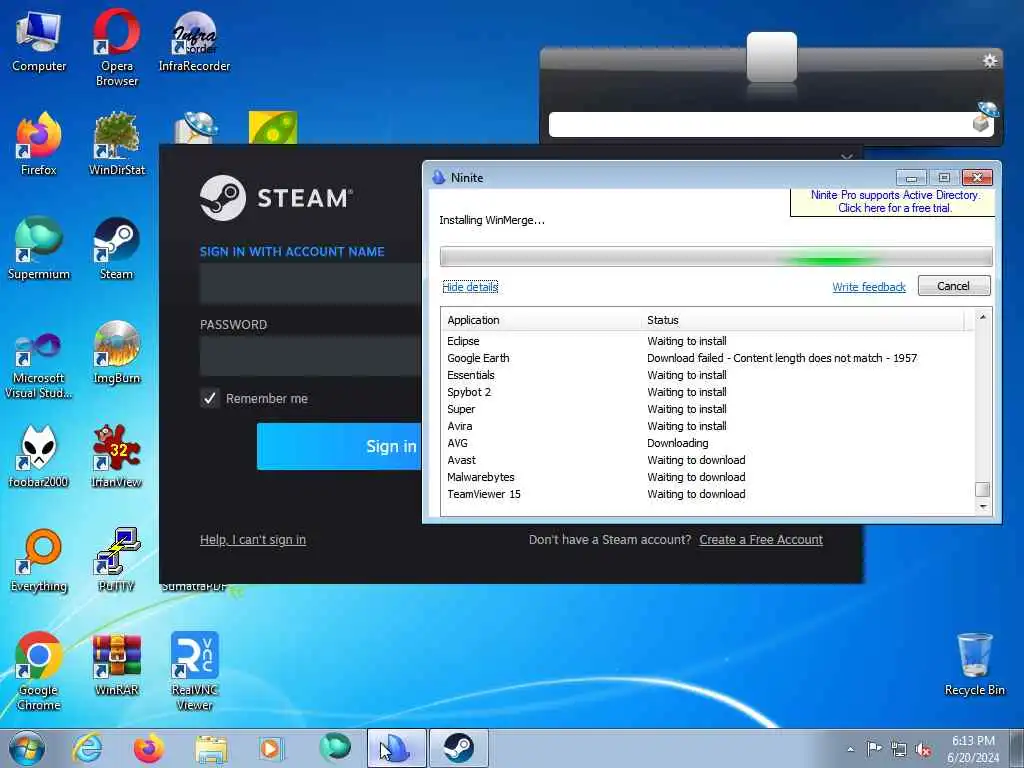Click the Sign in button in Steam
The height and width of the screenshot is (768, 1024).
[339, 446]
